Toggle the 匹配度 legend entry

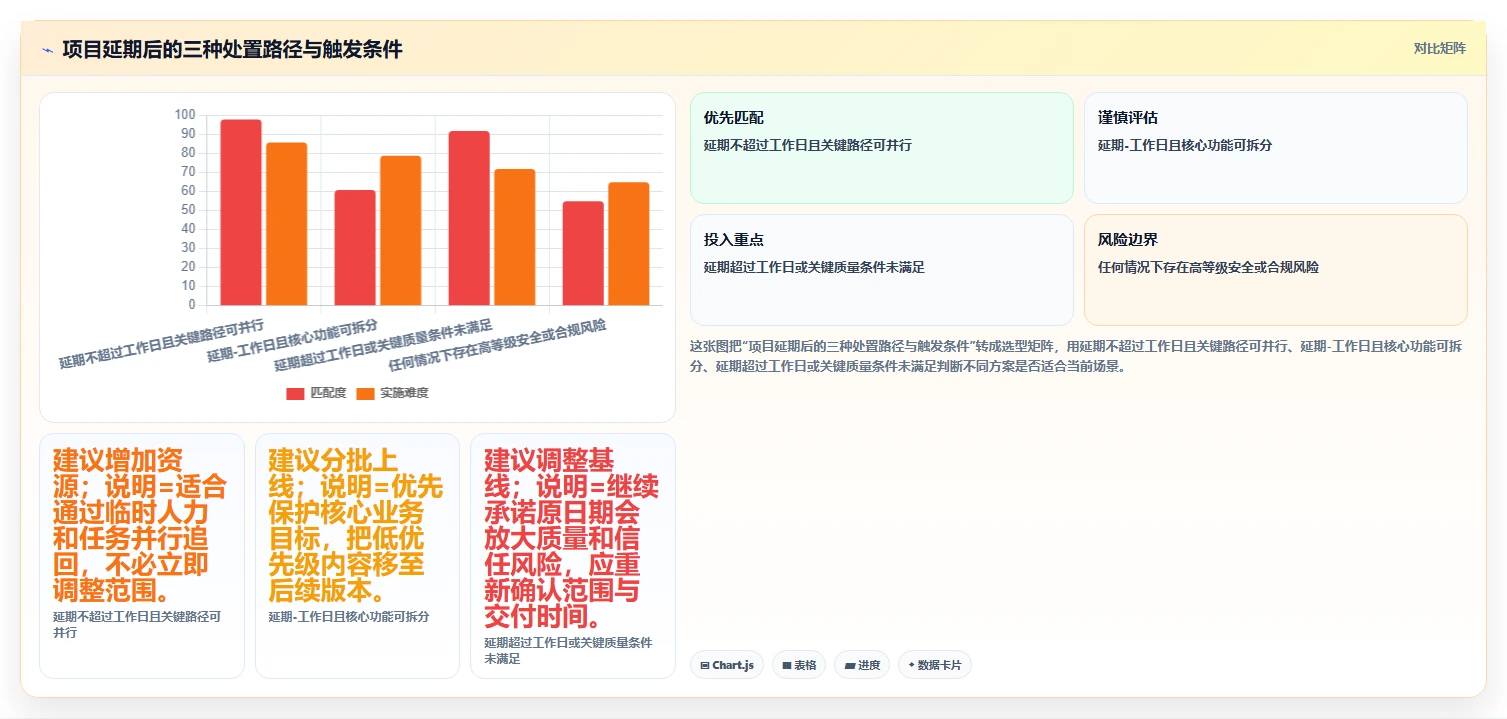coord(317,393)
